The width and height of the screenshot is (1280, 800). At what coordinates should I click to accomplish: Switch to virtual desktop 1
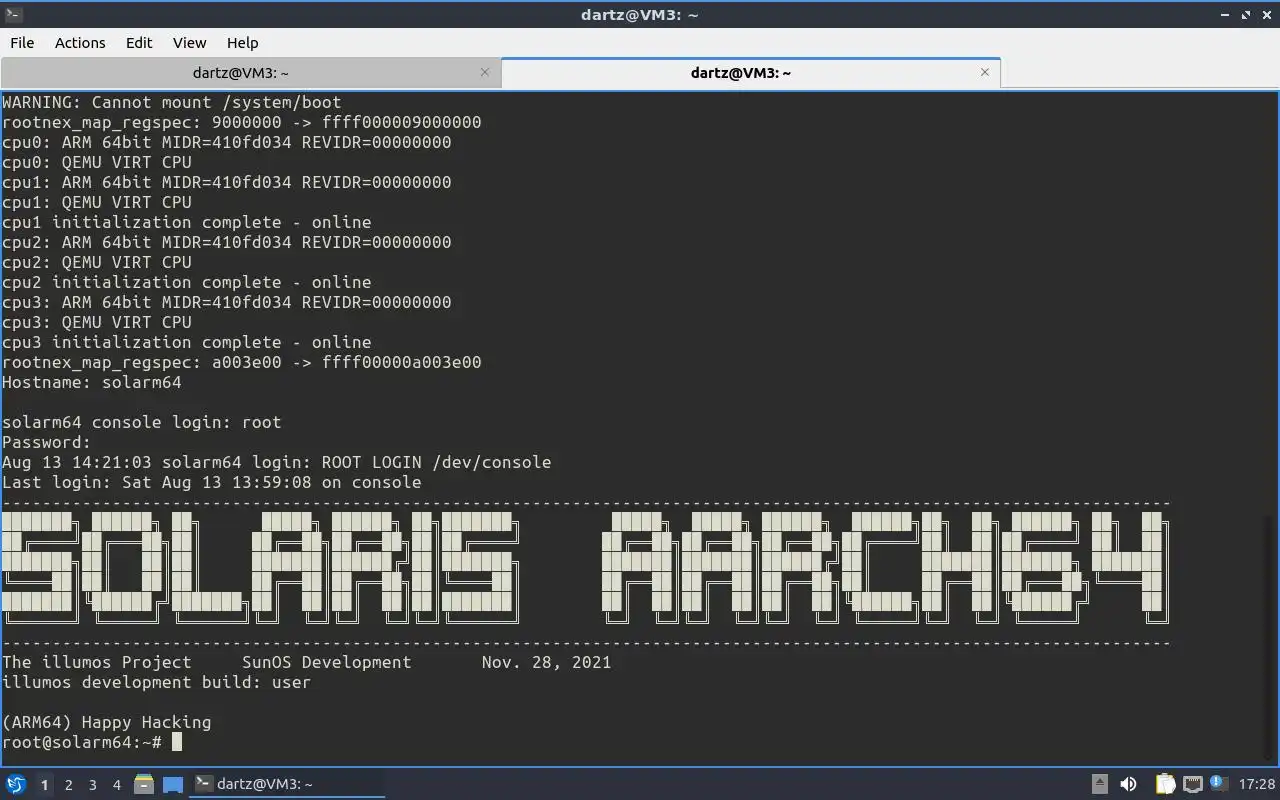click(x=44, y=785)
